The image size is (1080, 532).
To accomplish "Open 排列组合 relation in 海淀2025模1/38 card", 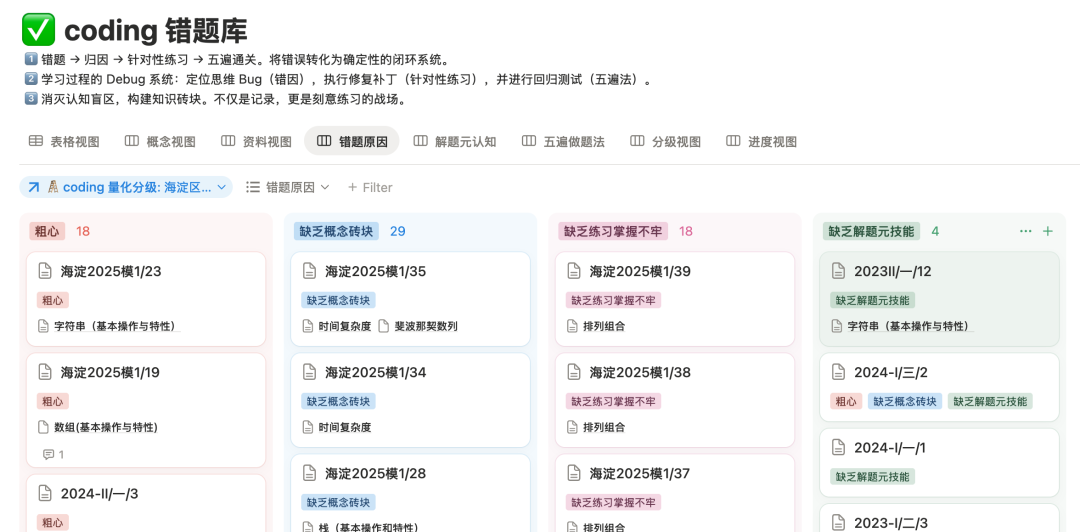I will point(596,427).
